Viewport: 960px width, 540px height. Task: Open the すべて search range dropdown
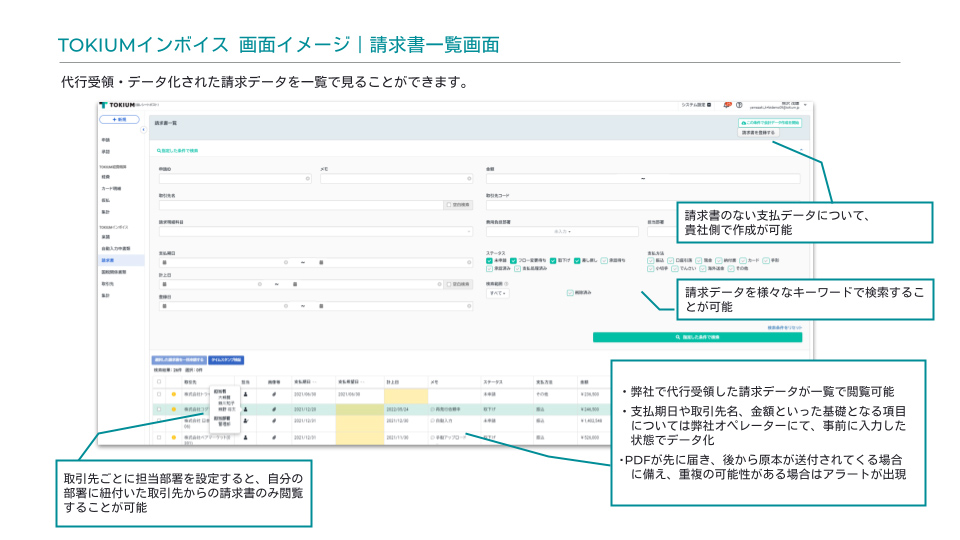[x=497, y=293]
